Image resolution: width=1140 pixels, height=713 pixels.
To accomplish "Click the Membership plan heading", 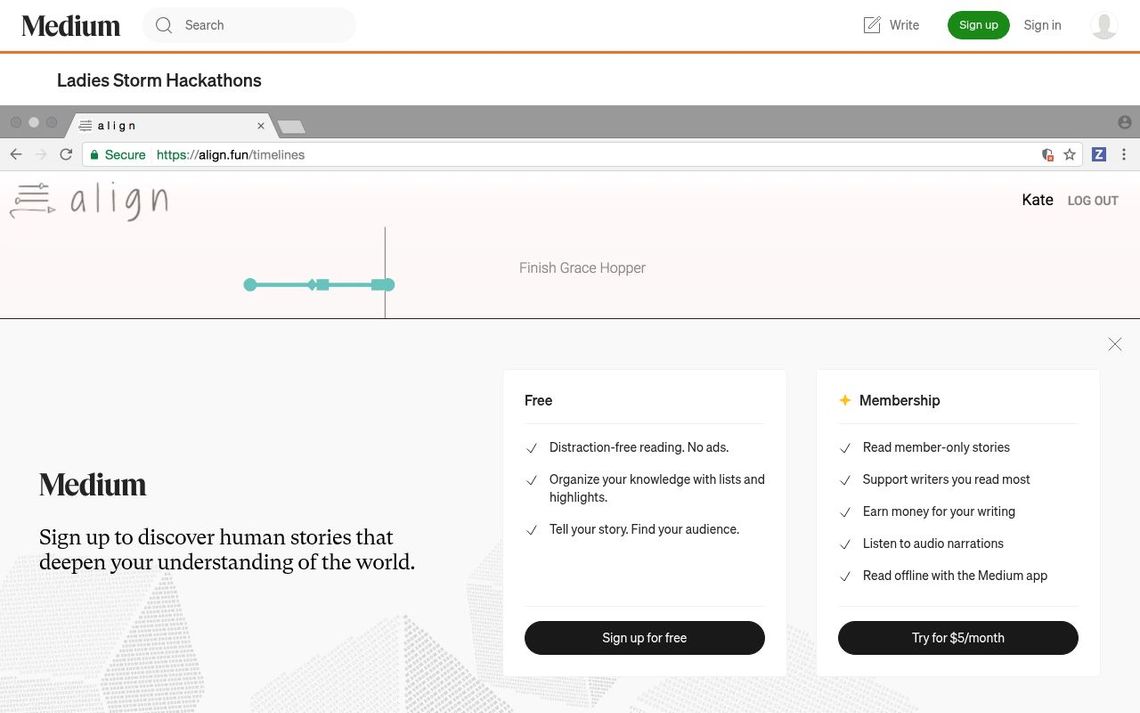I will tap(899, 400).
